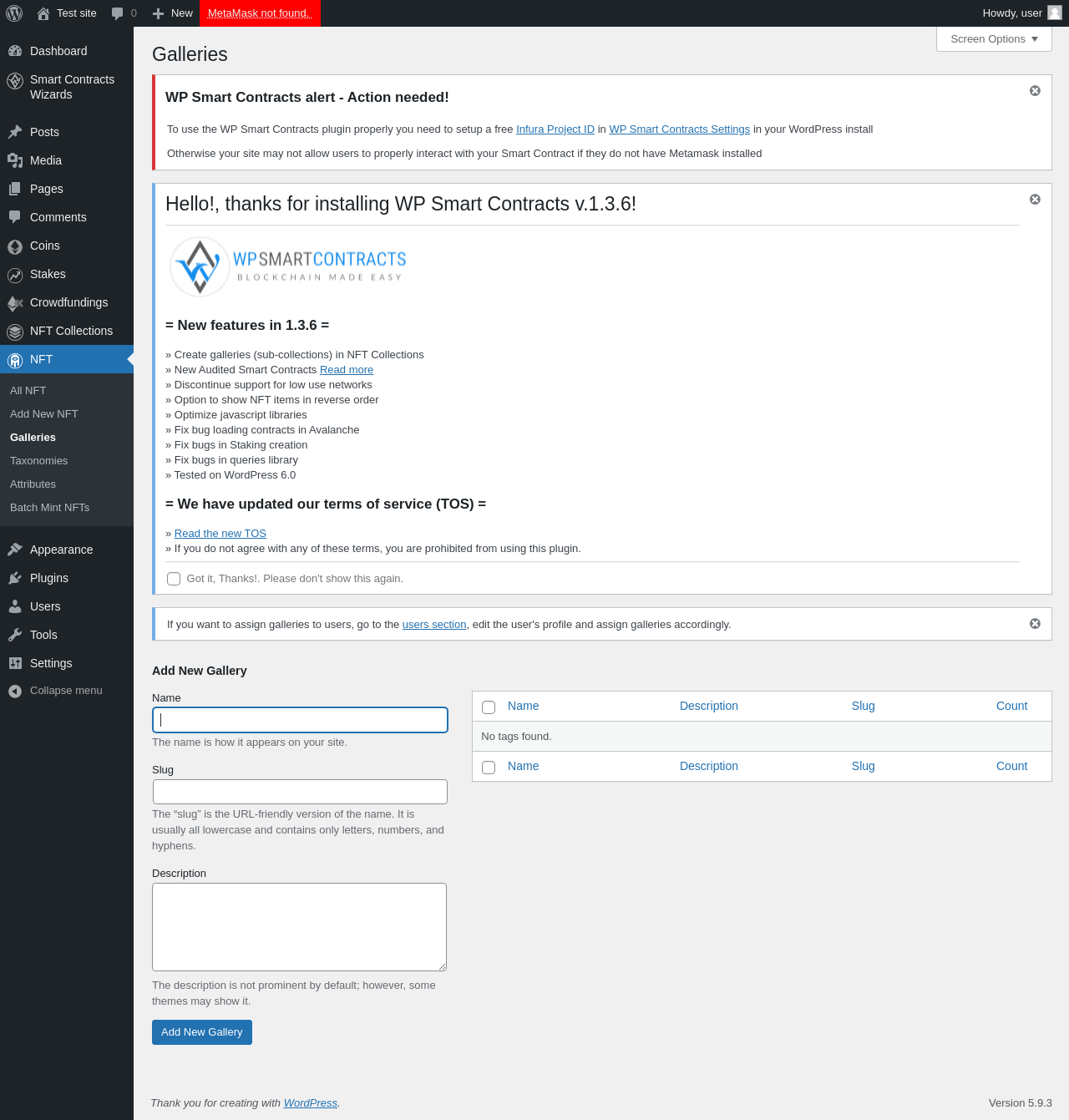This screenshot has width=1069, height=1120.
Task: Check the Got it, Thanks checkbox
Action: tap(174, 579)
